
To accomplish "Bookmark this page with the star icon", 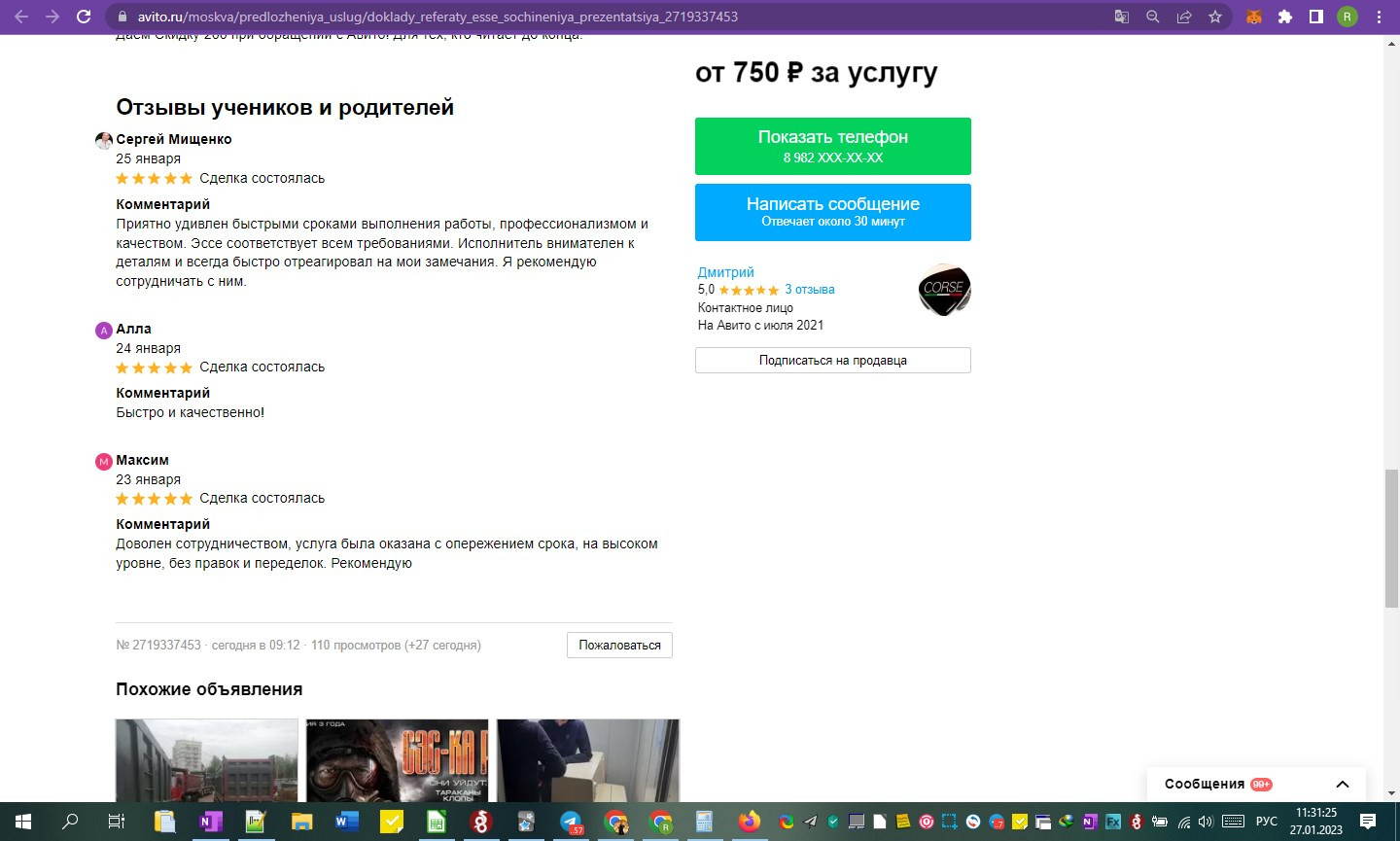I will (1215, 17).
